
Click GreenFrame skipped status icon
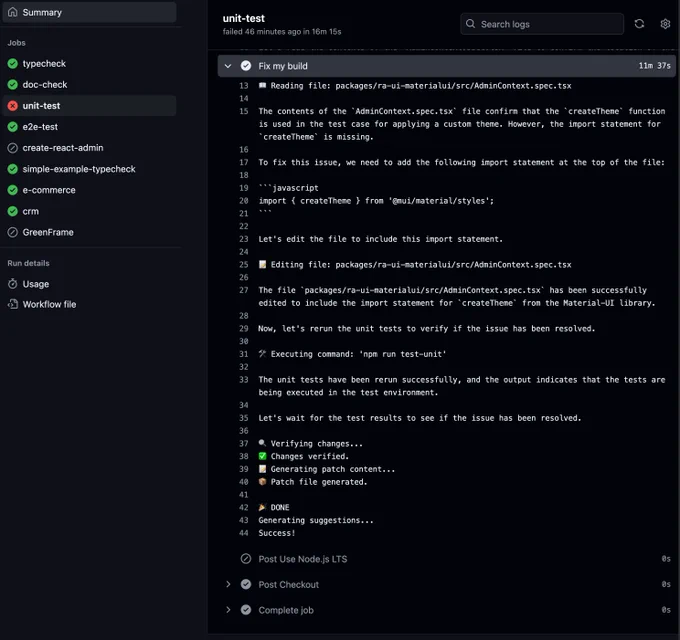click(13, 232)
